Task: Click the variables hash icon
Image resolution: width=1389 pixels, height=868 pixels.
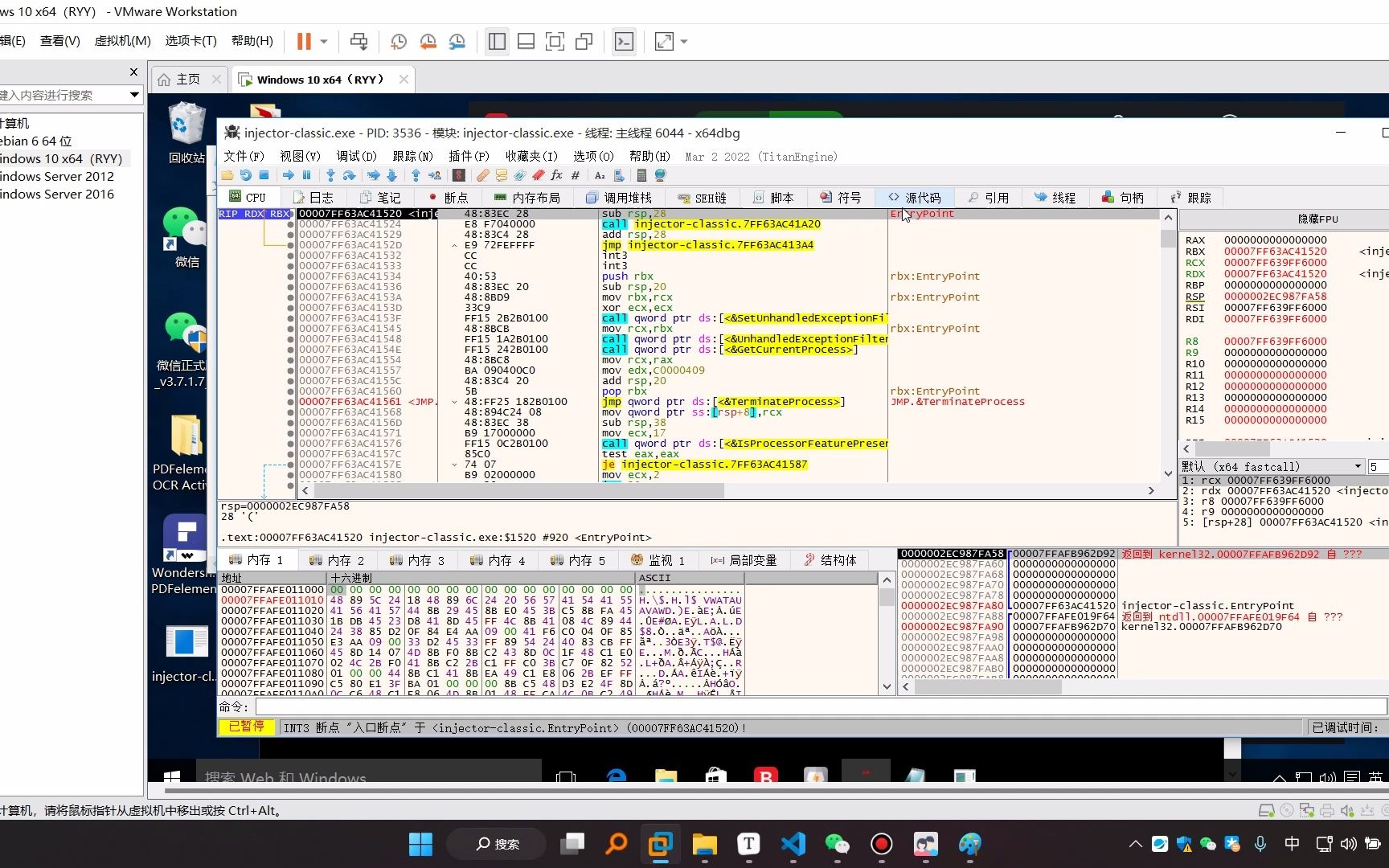Action: pyautogui.click(x=576, y=175)
